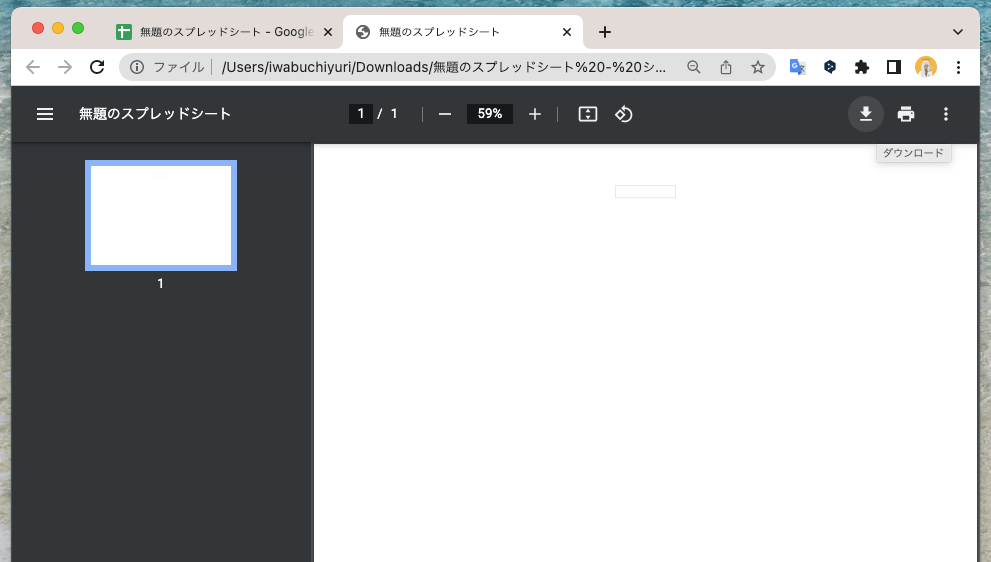
Task: Click the address bar file path
Action: (x=444, y=67)
